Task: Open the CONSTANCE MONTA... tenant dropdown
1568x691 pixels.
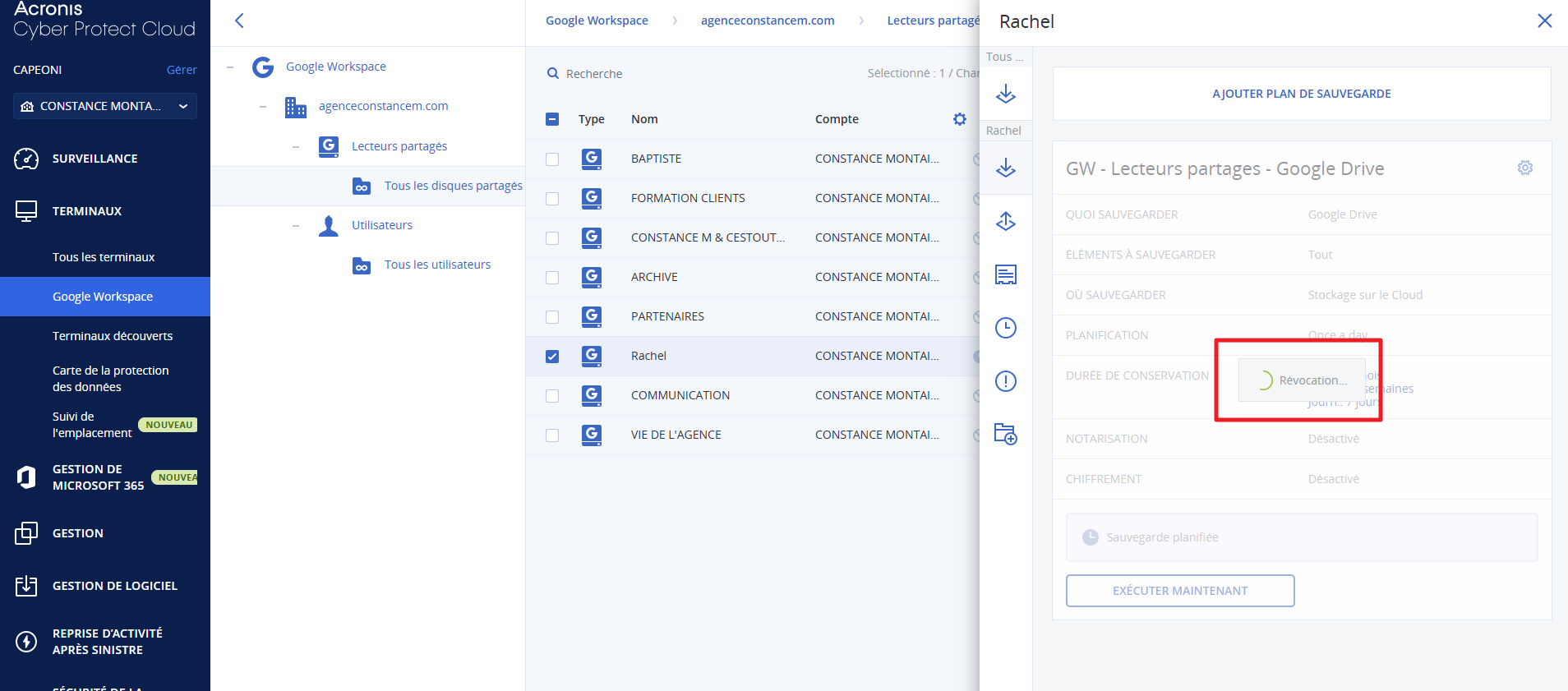Action: point(105,106)
